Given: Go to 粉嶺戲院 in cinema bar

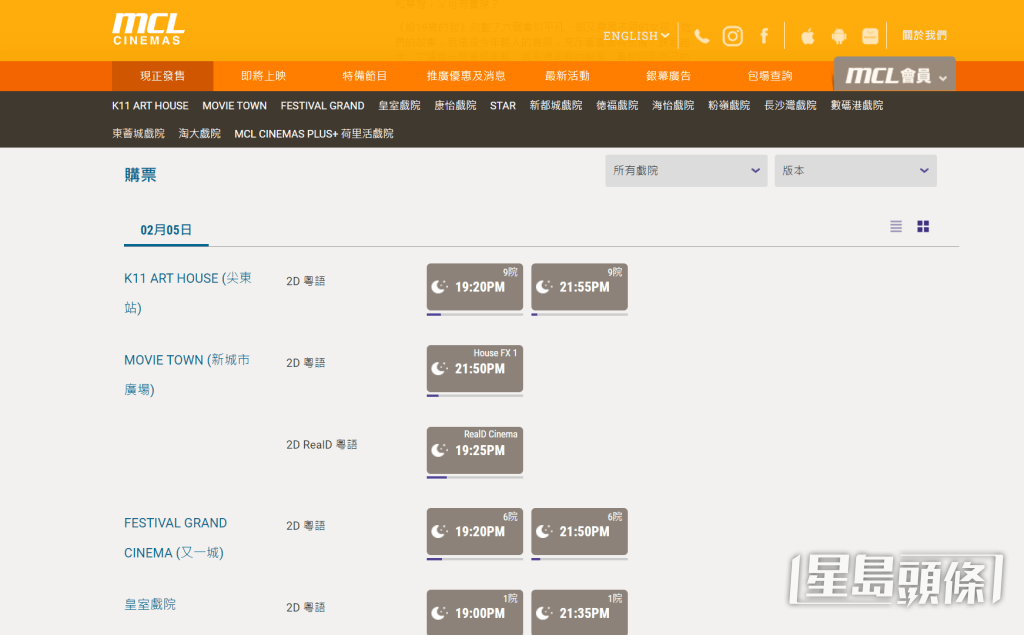Looking at the screenshot, I should (729, 105).
